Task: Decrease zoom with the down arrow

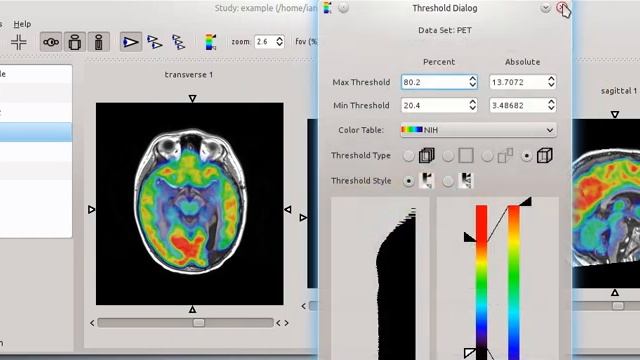Action: click(280, 44)
